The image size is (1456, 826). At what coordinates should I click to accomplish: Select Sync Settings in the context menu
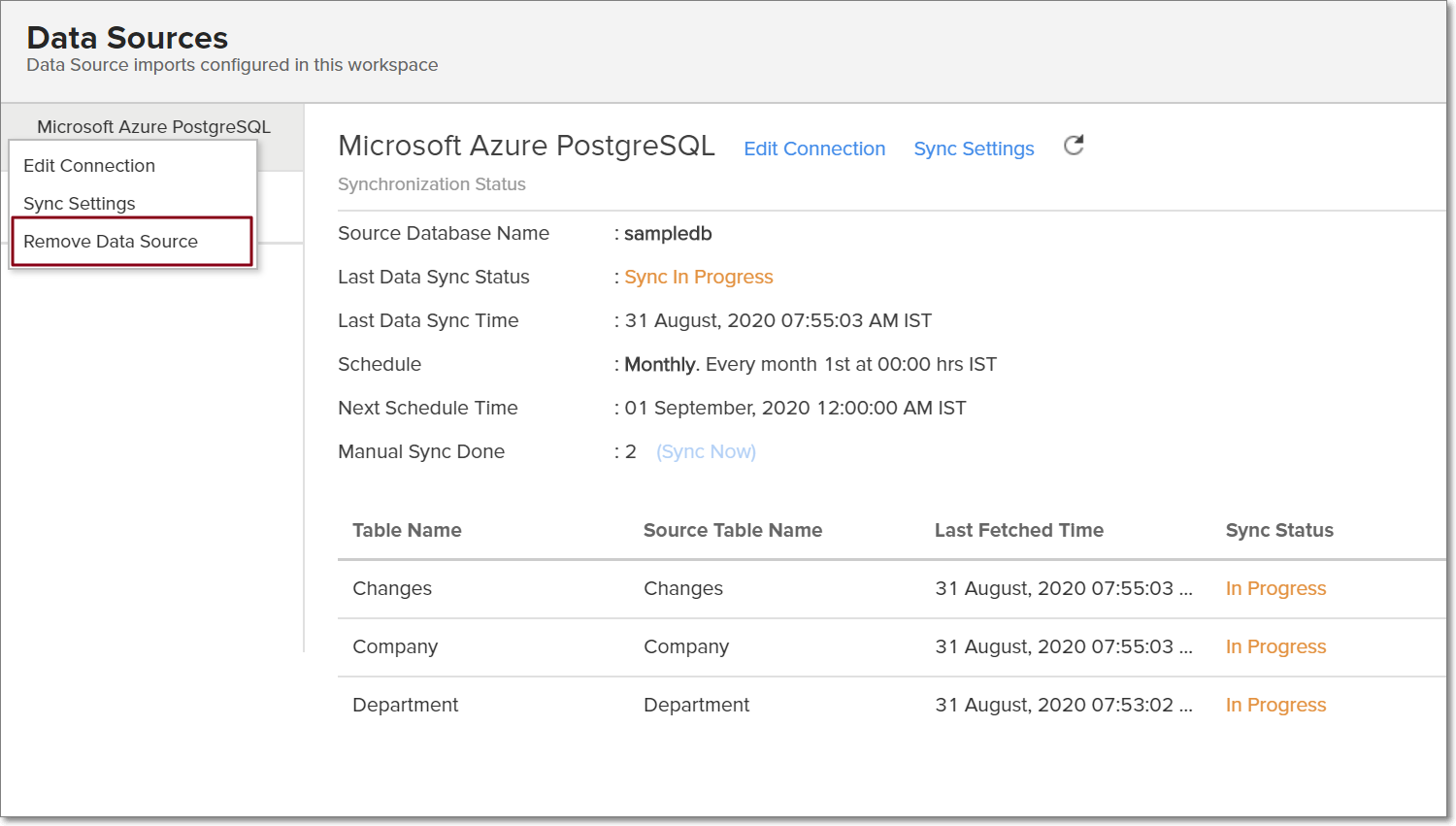[80, 203]
